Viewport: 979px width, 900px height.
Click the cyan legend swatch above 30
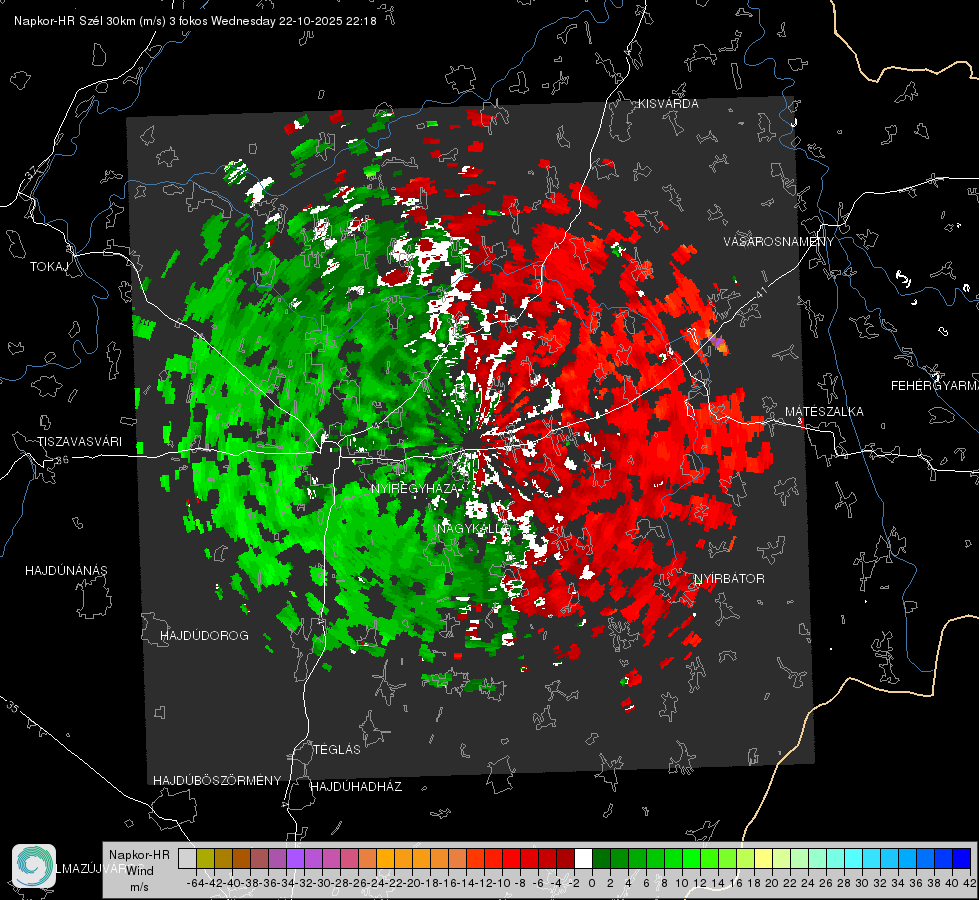coord(854,859)
